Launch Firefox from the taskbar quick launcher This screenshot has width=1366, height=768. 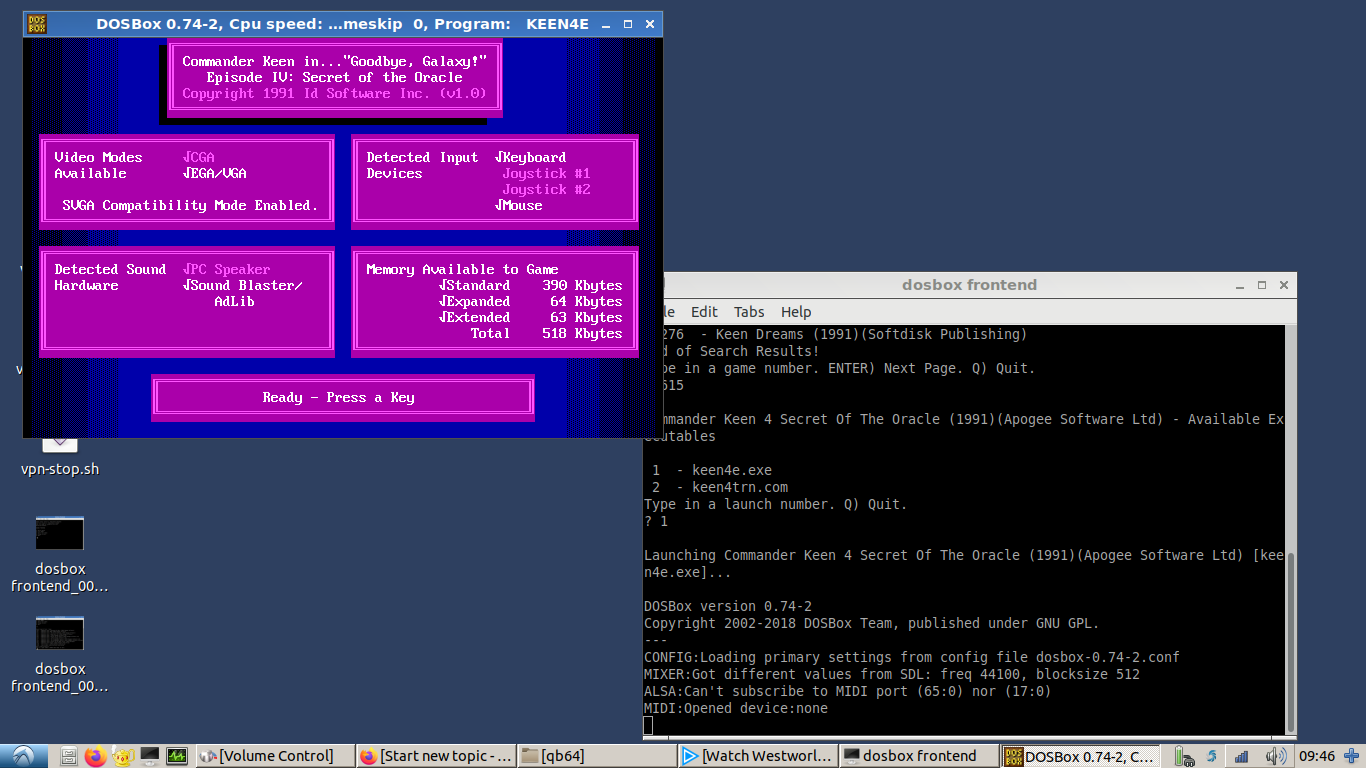pyautogui.click(x=96, y=756)
